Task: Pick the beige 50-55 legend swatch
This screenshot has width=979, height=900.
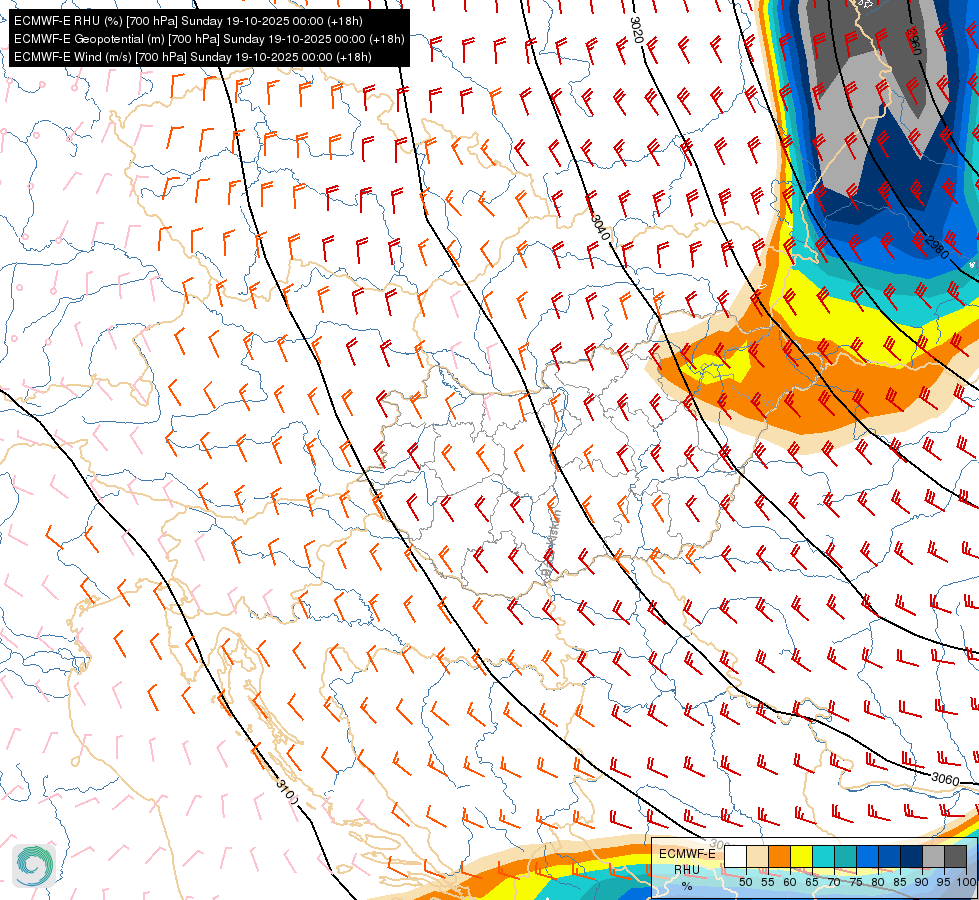Action: [757, 856]
